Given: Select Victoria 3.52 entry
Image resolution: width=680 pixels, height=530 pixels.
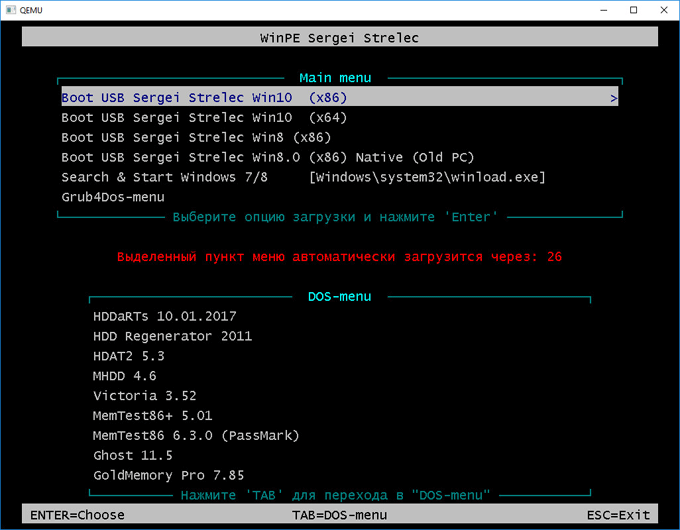Looking at the screenshot, I should coord(145,396).
